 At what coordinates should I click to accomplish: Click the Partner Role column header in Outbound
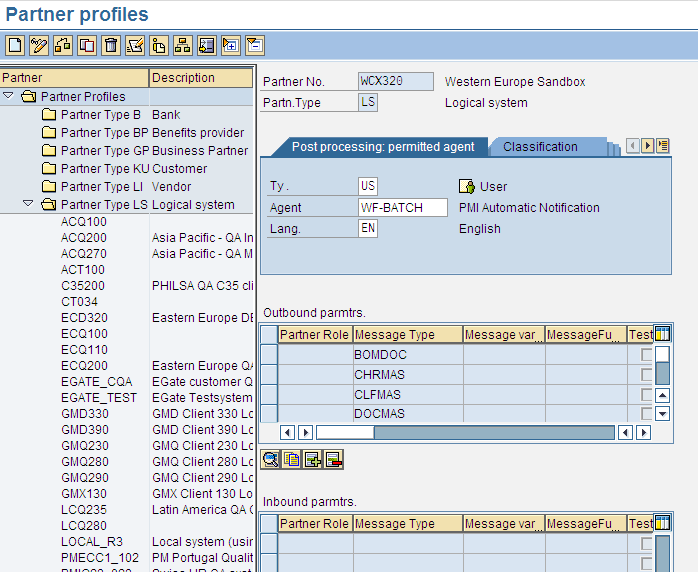pyautogui.click(x=315, y=335)
